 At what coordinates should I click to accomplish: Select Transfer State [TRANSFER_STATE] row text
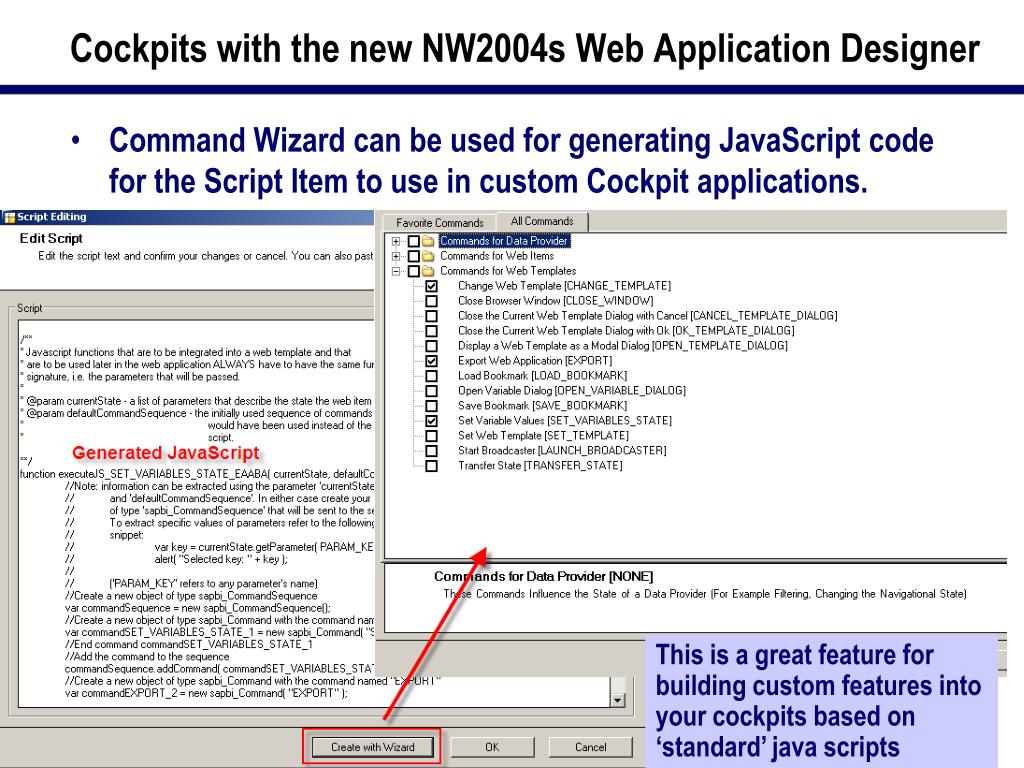tap(540, 466)
